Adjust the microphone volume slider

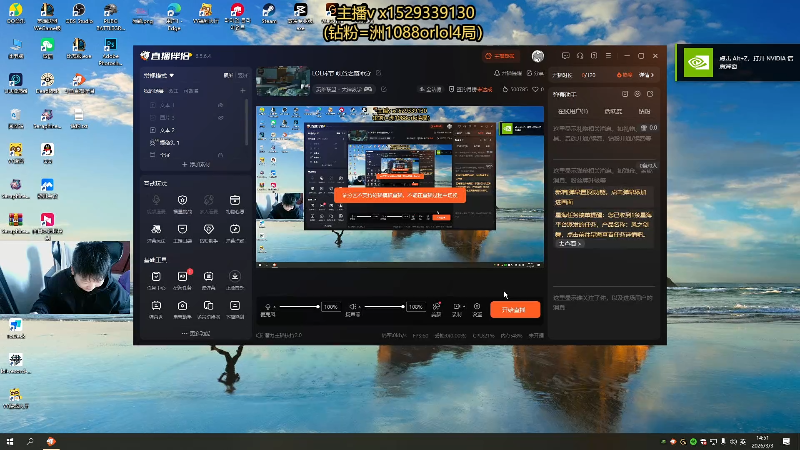[299, 307]
